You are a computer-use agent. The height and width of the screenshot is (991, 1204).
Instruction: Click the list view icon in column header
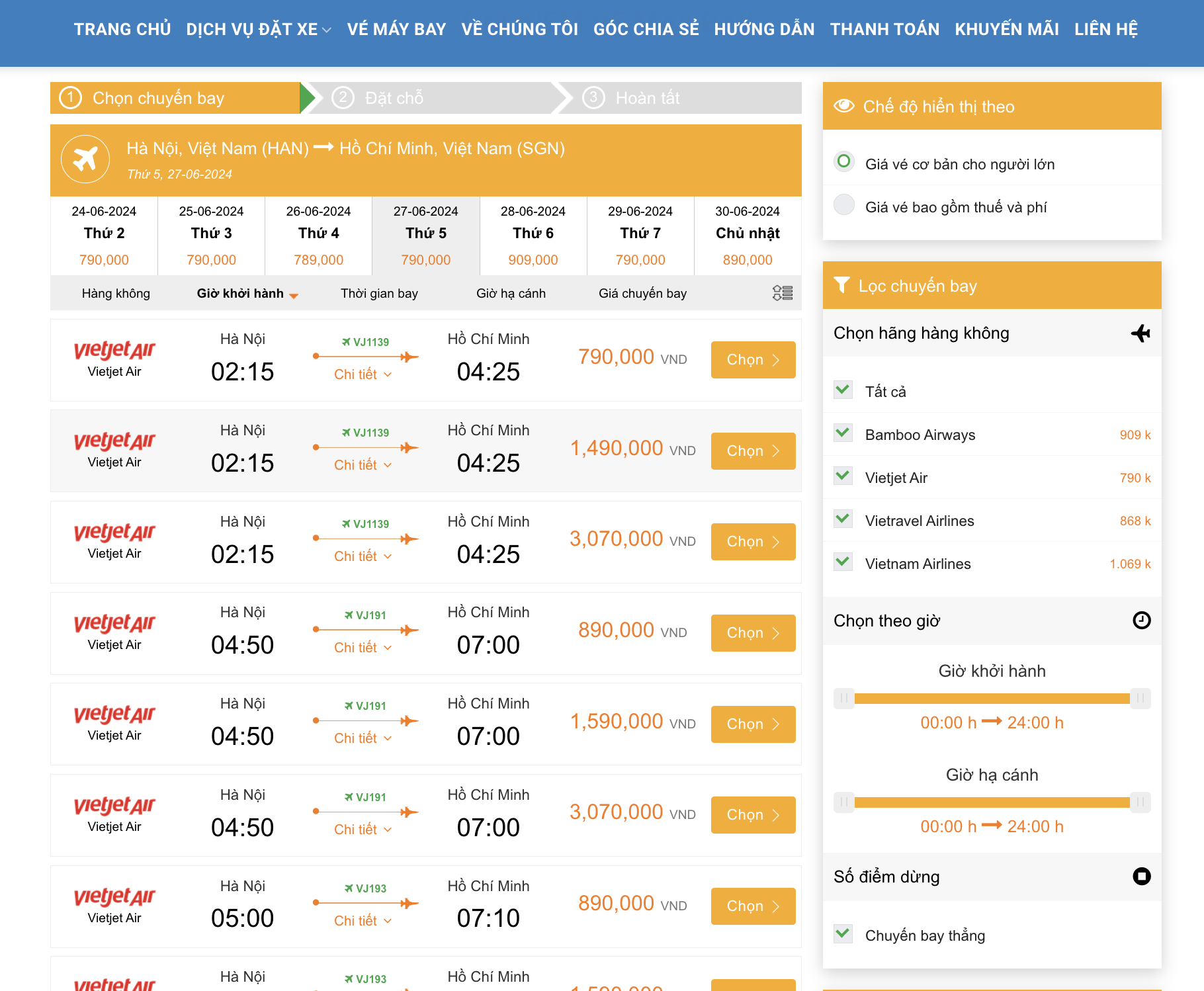click(x=783, y=293)
